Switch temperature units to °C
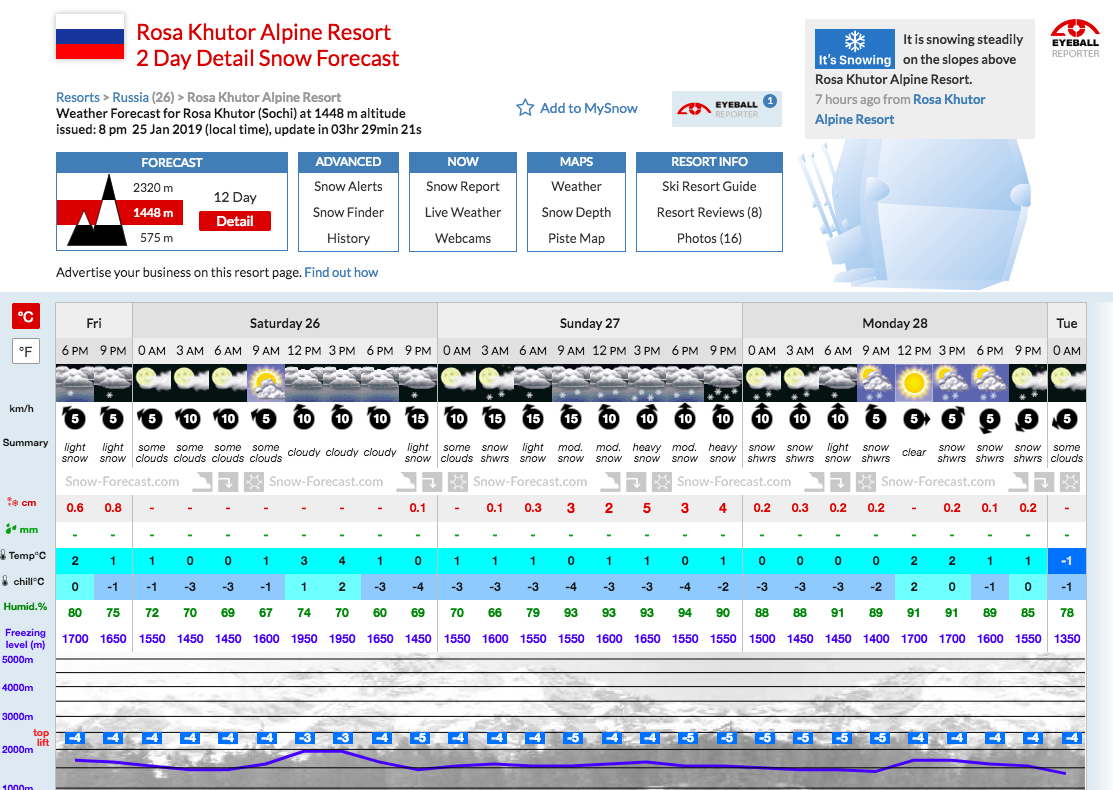Image resolution: width=1113 pixels, height=790 pixels. point(26,317)
